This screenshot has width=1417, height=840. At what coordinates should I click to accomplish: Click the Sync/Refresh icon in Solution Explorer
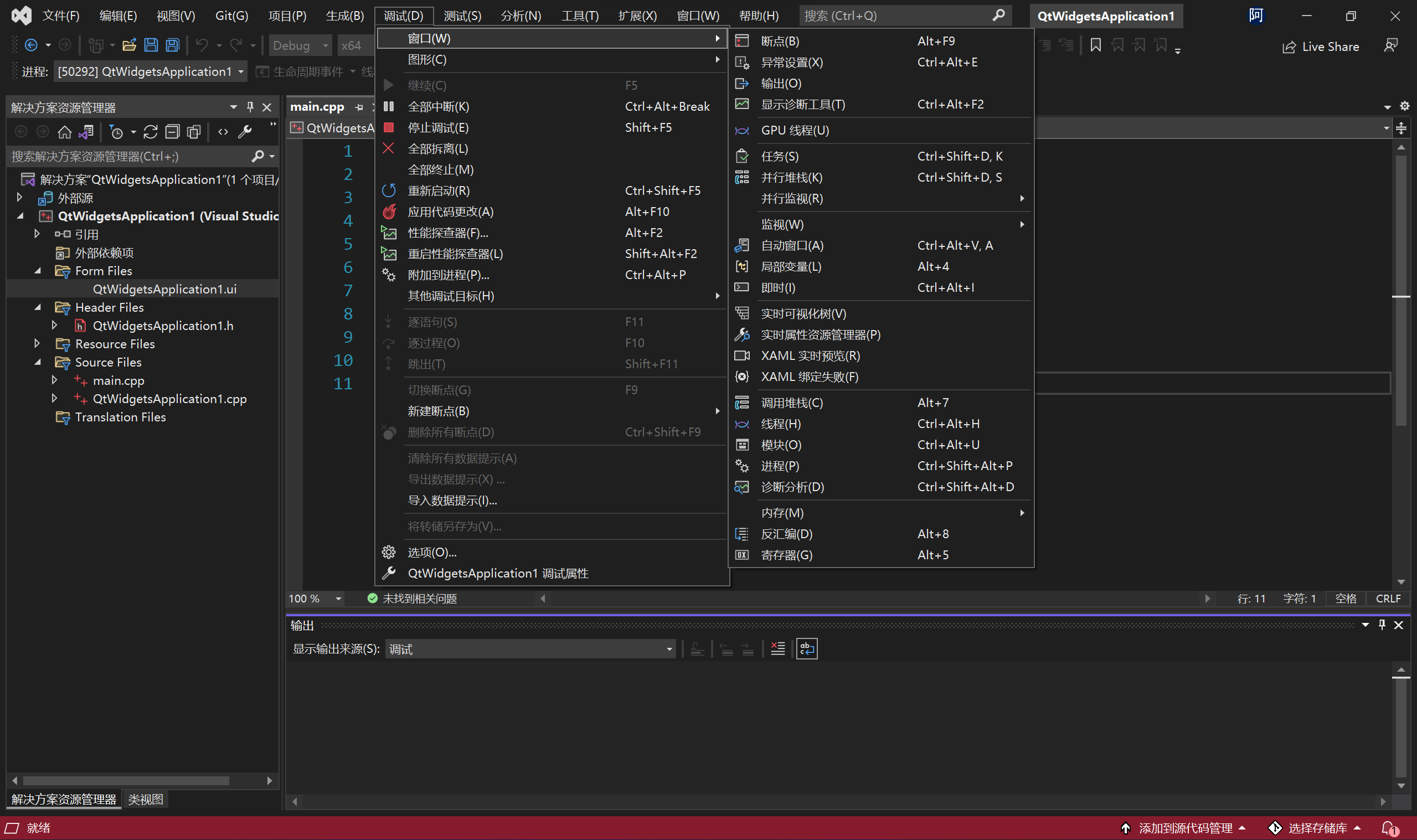coord(151,132)
